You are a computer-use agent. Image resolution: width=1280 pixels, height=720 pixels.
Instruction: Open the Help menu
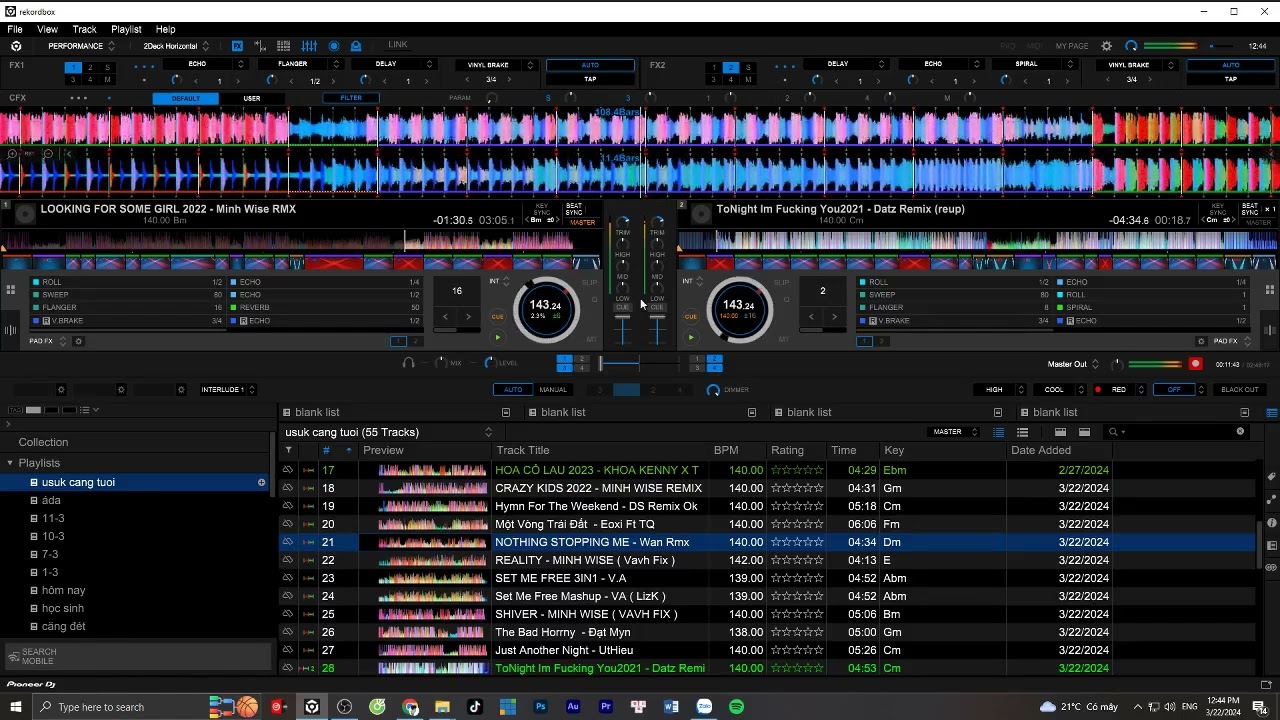pos(165,29)
